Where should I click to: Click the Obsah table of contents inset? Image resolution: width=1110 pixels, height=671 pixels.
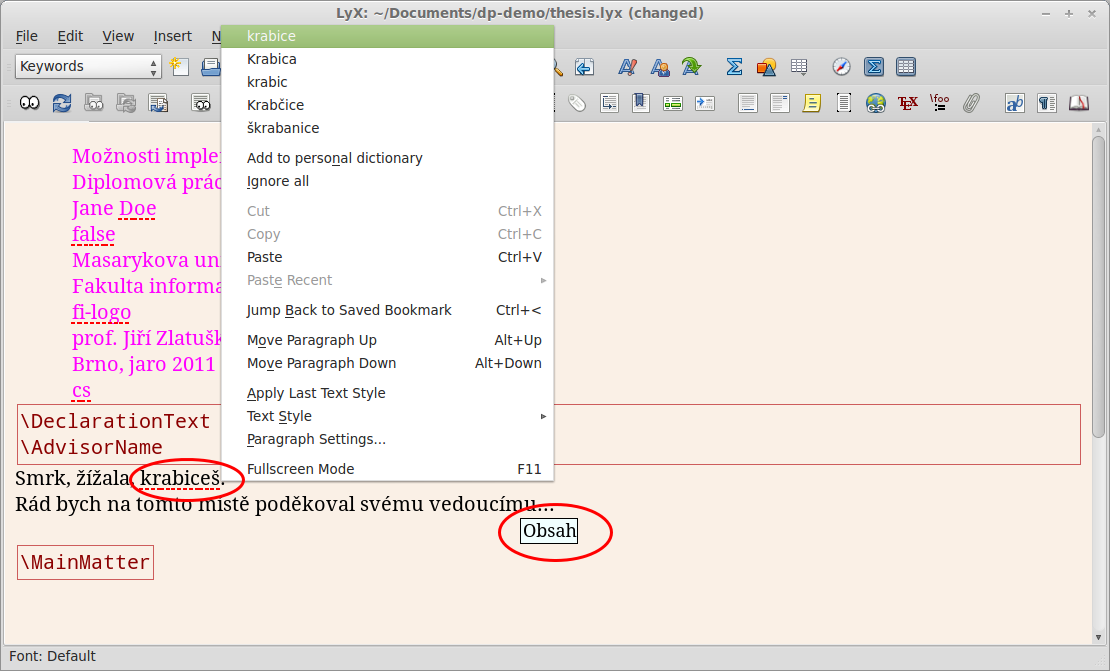(x=549, y=531)
